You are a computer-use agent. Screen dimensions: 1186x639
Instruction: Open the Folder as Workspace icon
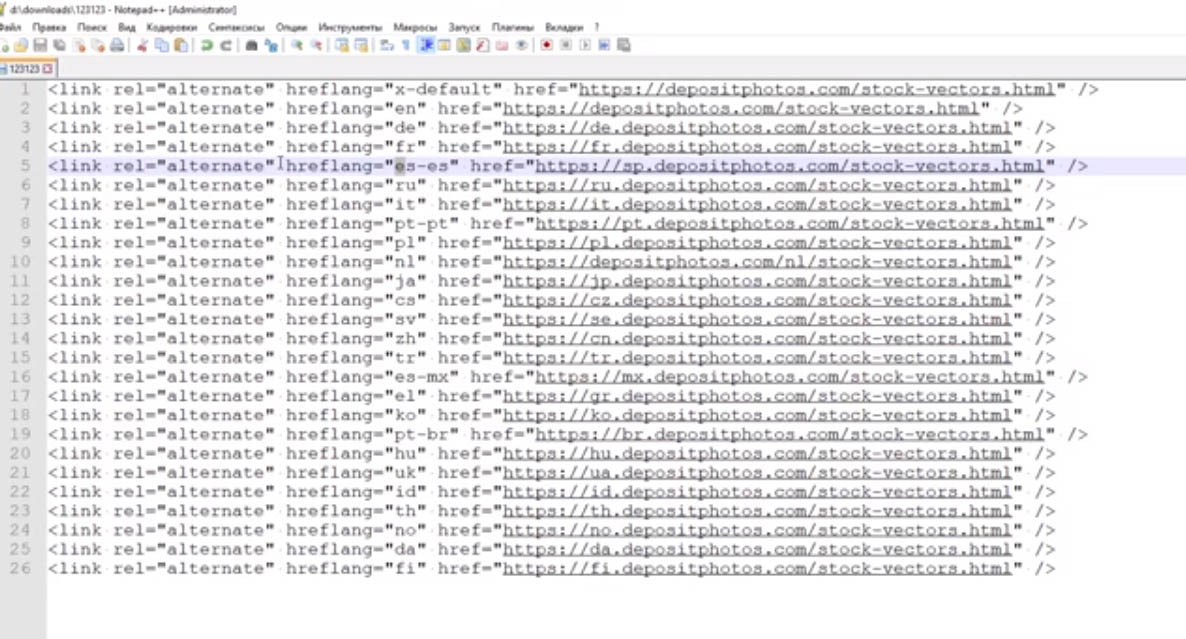point(501,45)
